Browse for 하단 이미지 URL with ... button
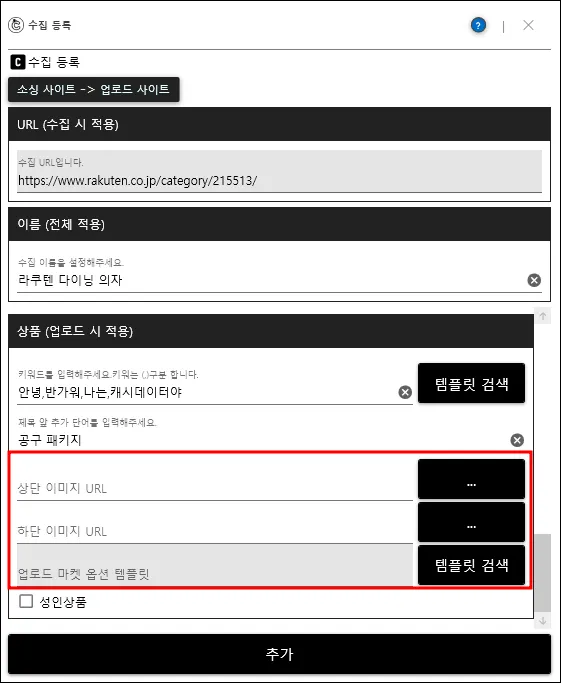This screenshot has height=683, width=561. click(x=471, y=522)
